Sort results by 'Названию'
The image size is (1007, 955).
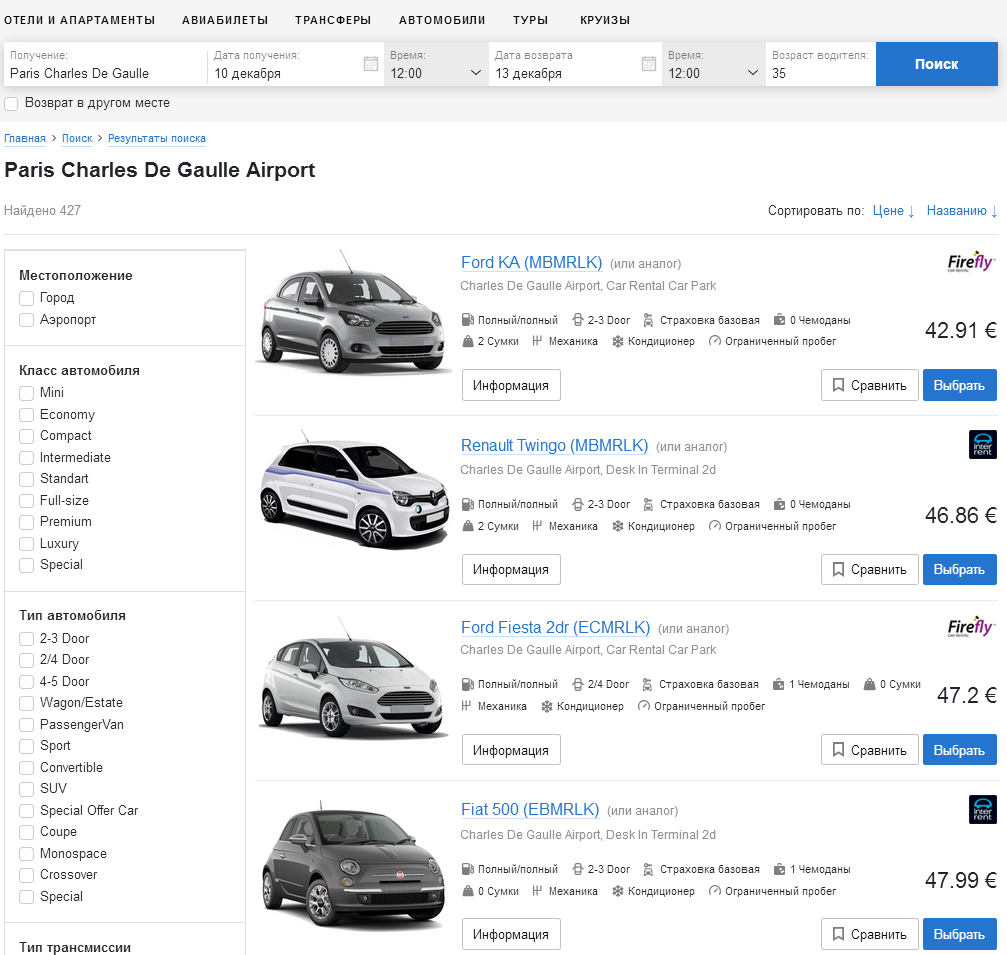tap(962, 211)
